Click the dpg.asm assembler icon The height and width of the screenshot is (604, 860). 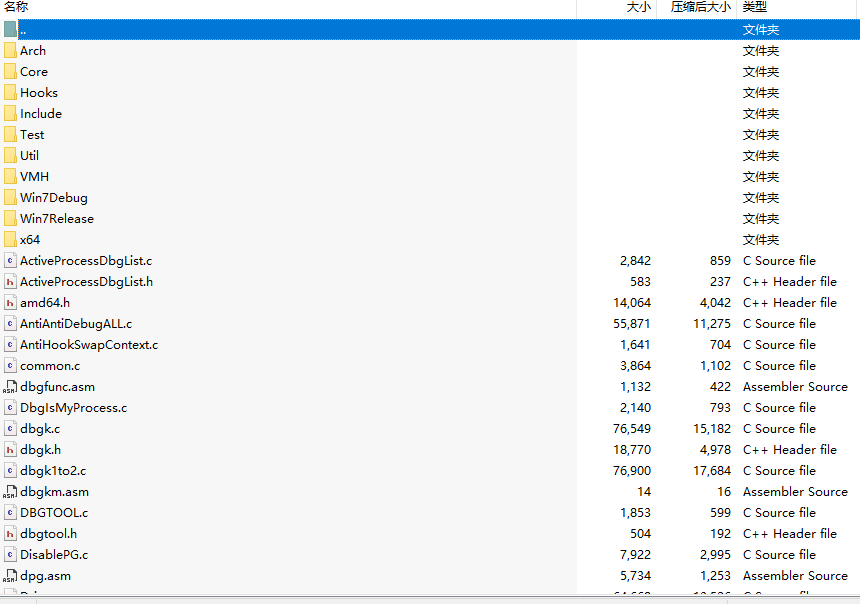click(10, 576)
